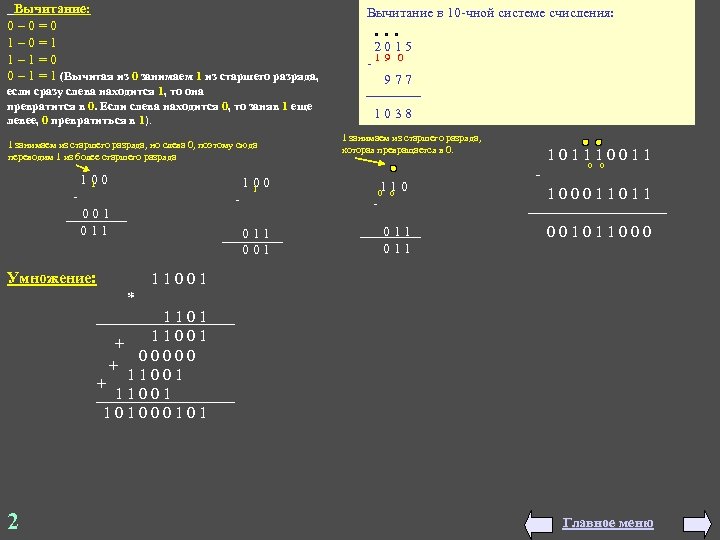720x540 pixels.
Task: Click the number 977 in decimal example
Action: click(398, 80)
